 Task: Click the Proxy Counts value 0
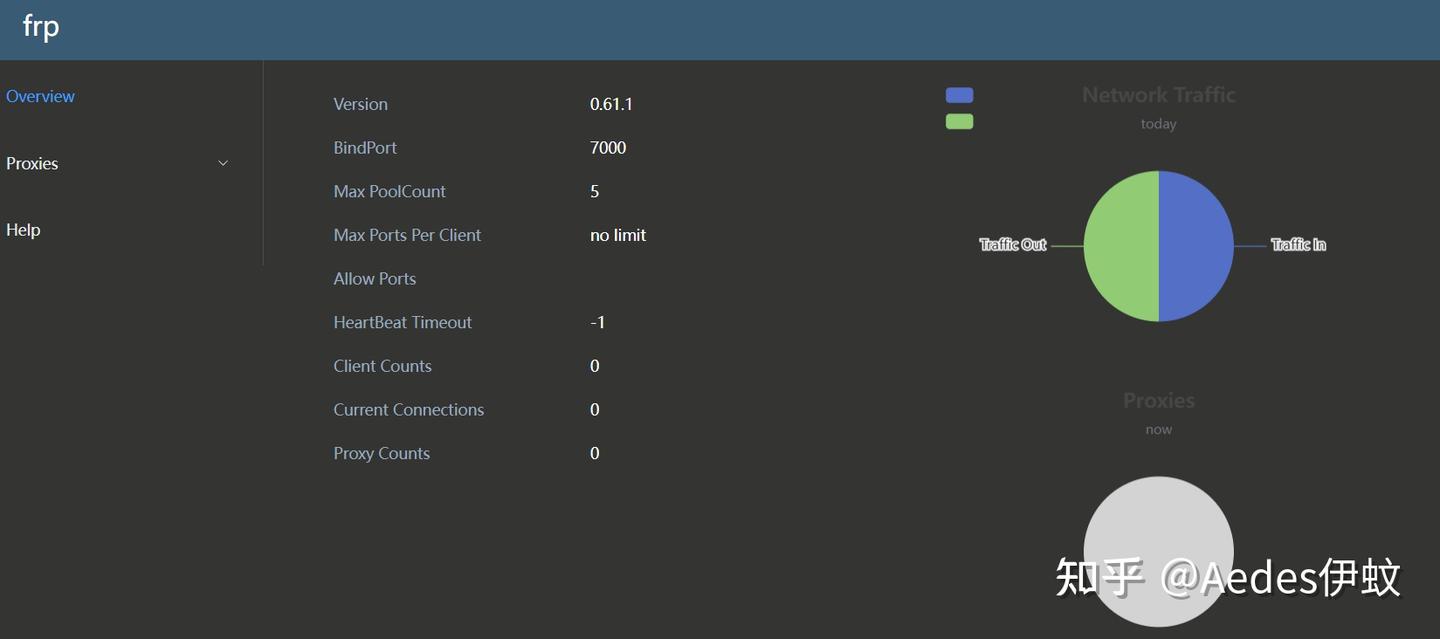point(595,453)
